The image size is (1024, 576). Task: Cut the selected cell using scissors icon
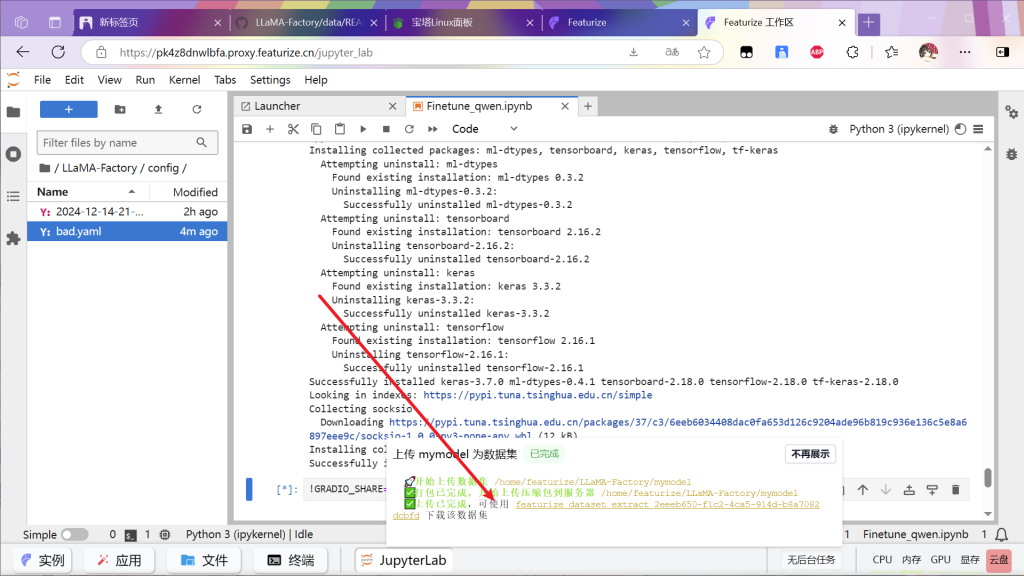coord(293,129)
